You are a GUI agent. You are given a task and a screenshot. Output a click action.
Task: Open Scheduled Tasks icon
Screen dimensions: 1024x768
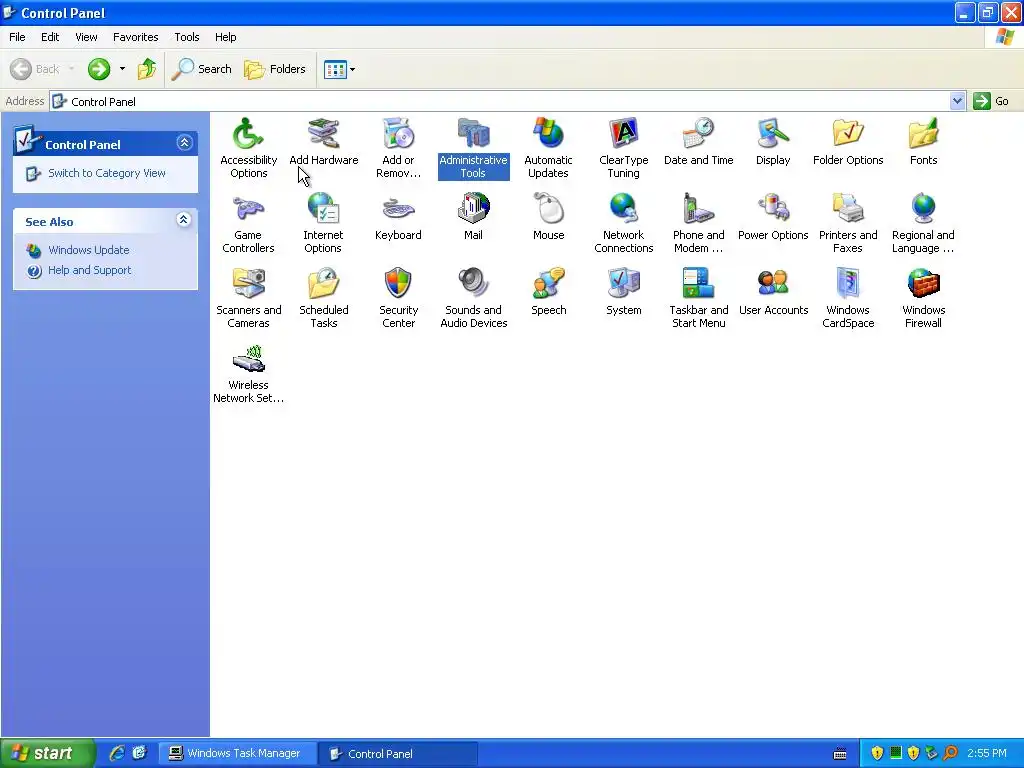[x=323, y=284]
